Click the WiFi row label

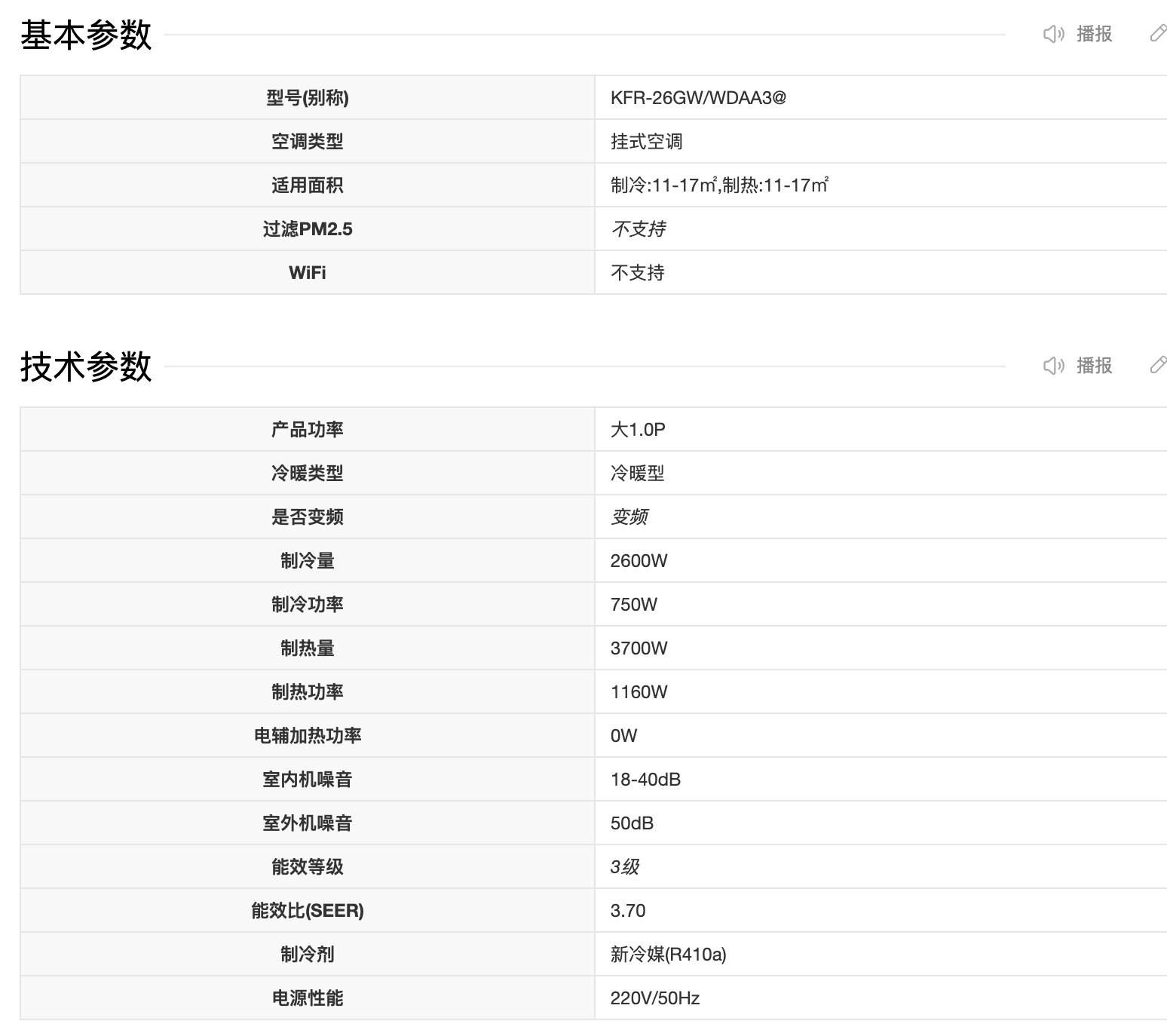[308, 273]
